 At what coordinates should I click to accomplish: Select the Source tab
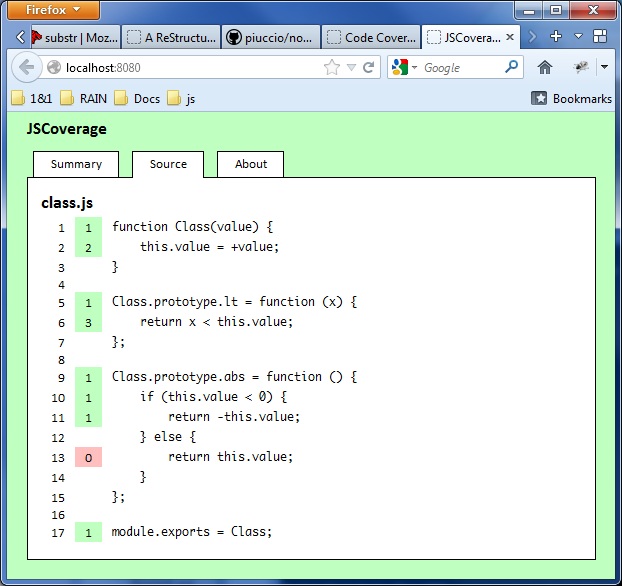(168, 164)
